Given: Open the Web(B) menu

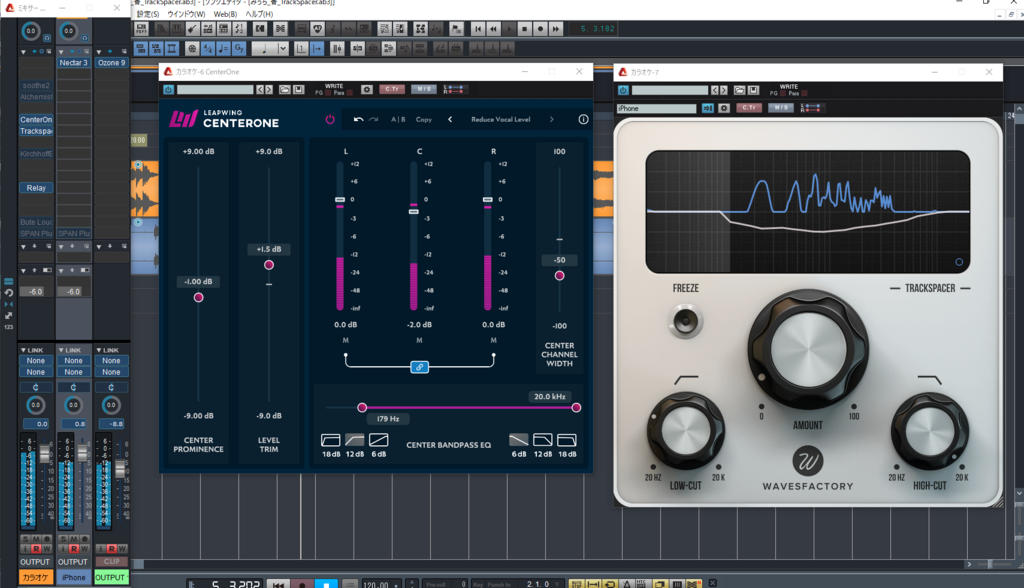Looking at the screenshot, I should point(225,14).
